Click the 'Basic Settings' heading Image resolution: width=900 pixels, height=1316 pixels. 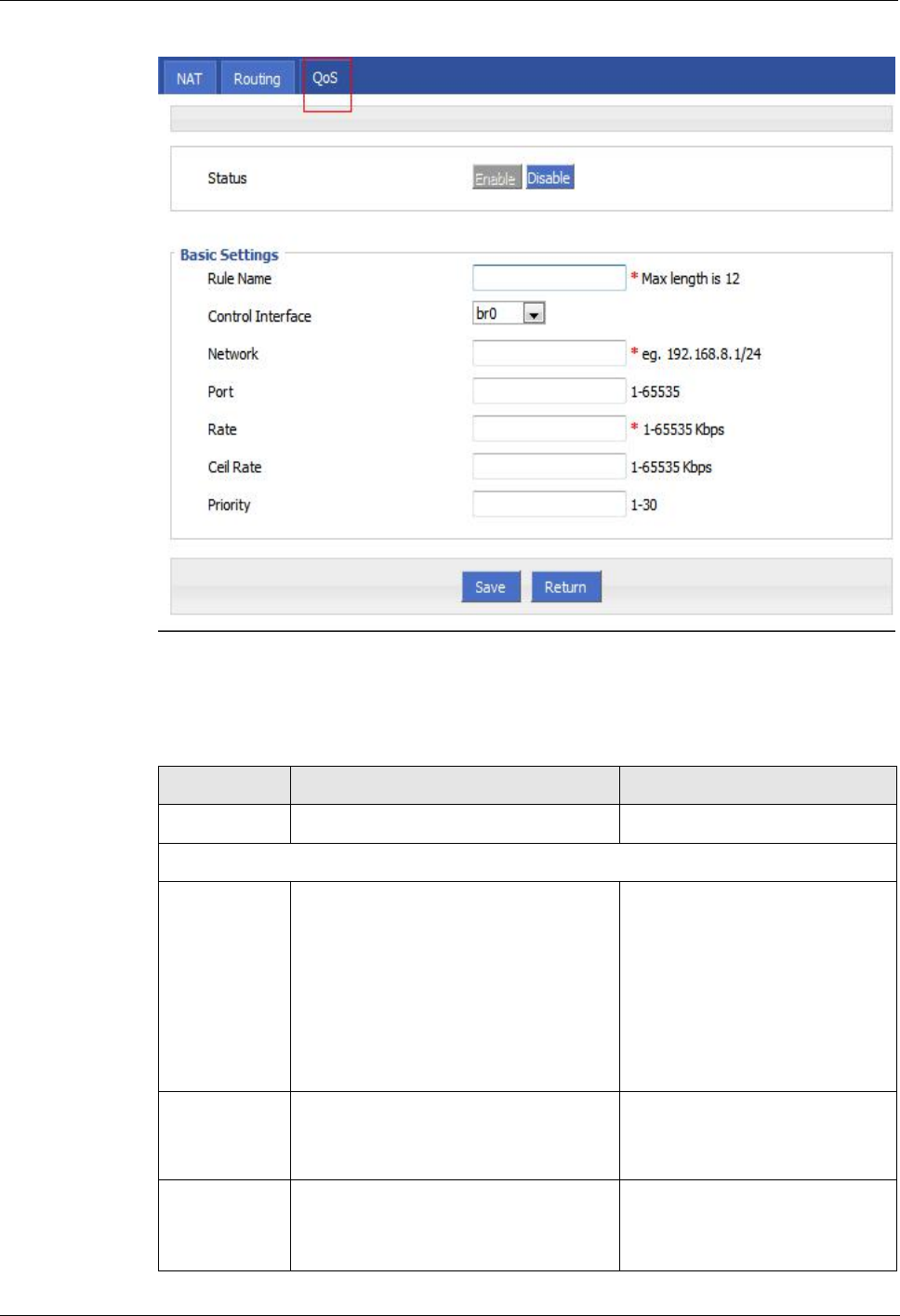point(230,255)
